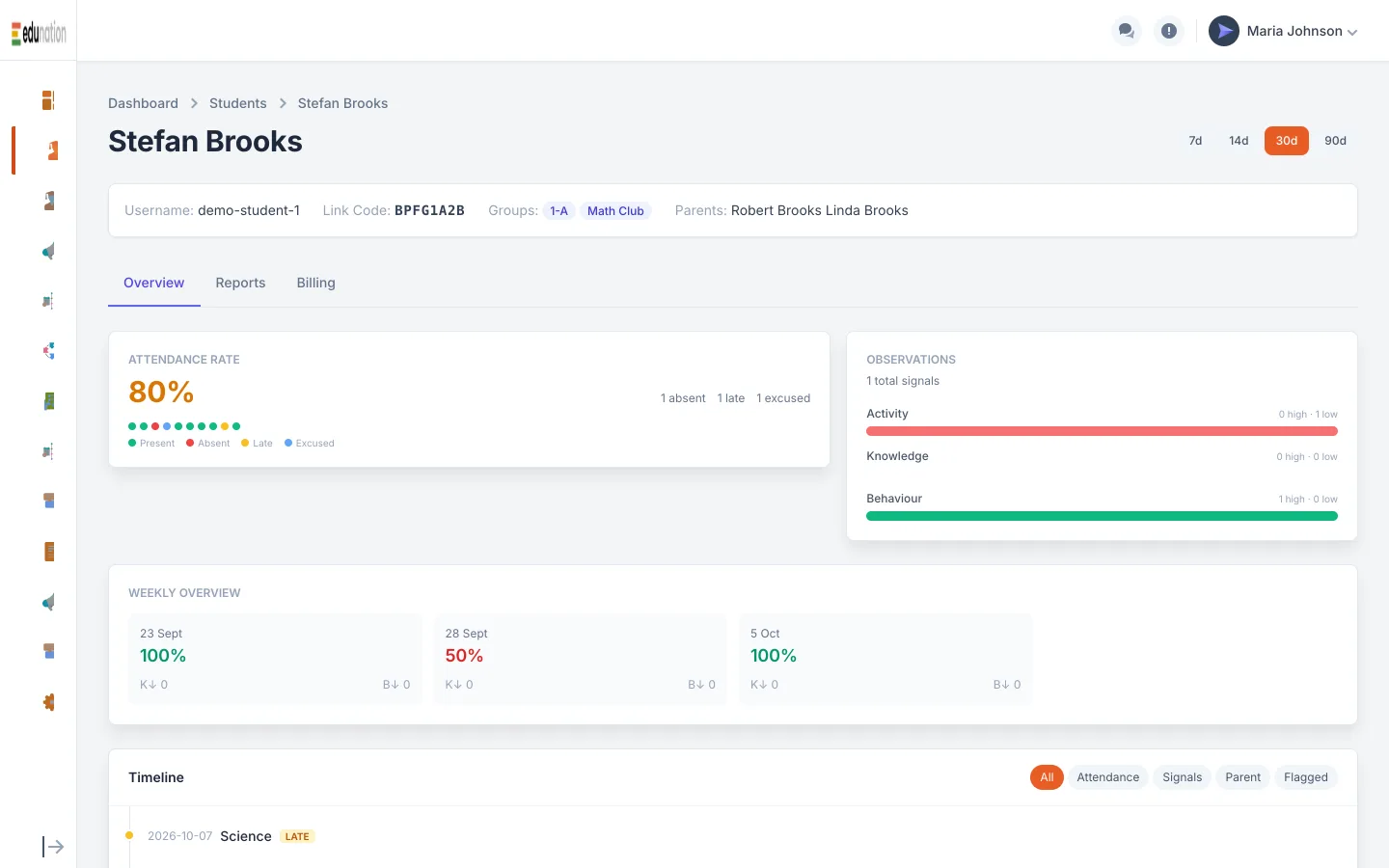Viewport: 1389px width, 868px height.
Task: Open the dashboard grid icon in sidebar
Action: point(48,100)
